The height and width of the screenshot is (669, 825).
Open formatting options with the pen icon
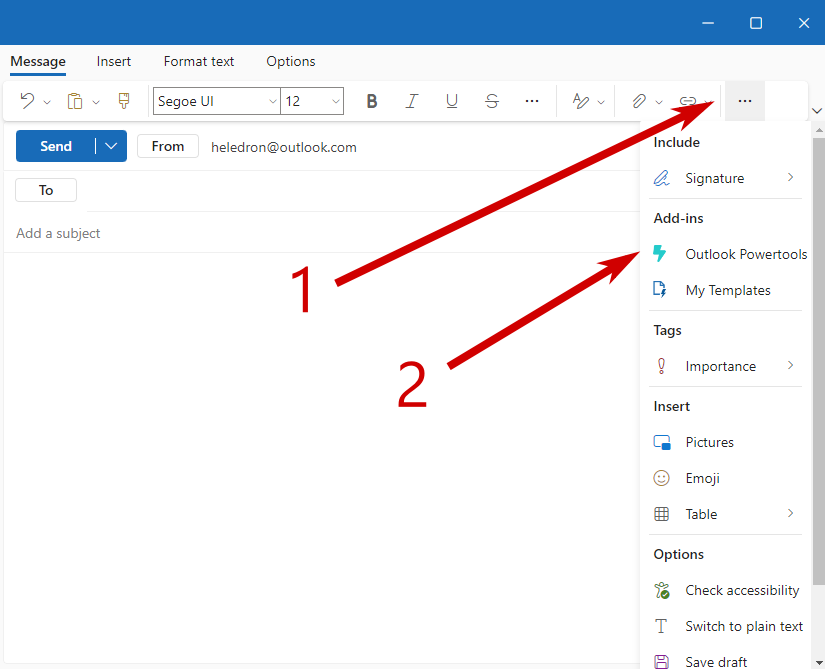pyautogui.click(x=580, y=101)
